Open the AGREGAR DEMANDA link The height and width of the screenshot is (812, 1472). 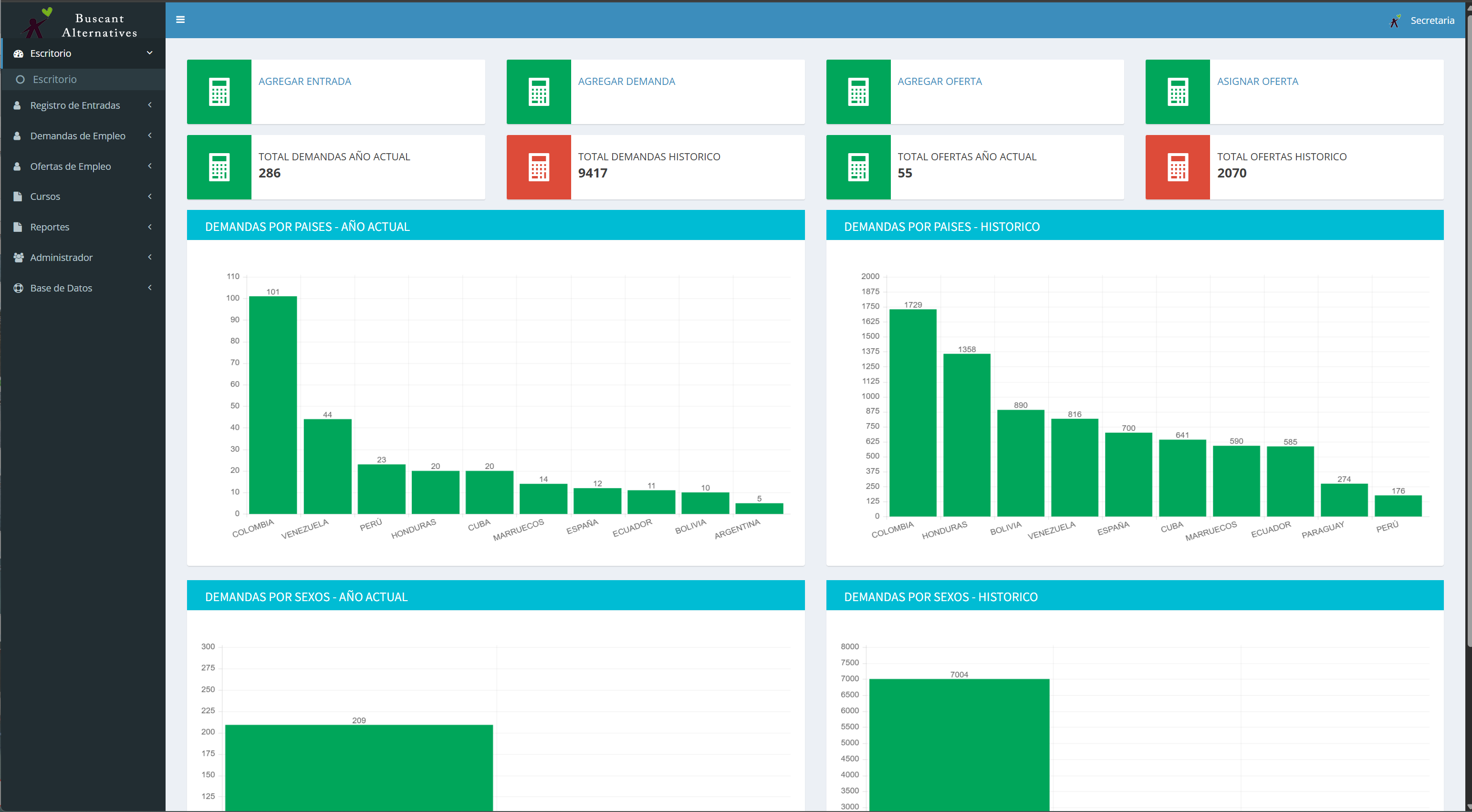(626, 81)
